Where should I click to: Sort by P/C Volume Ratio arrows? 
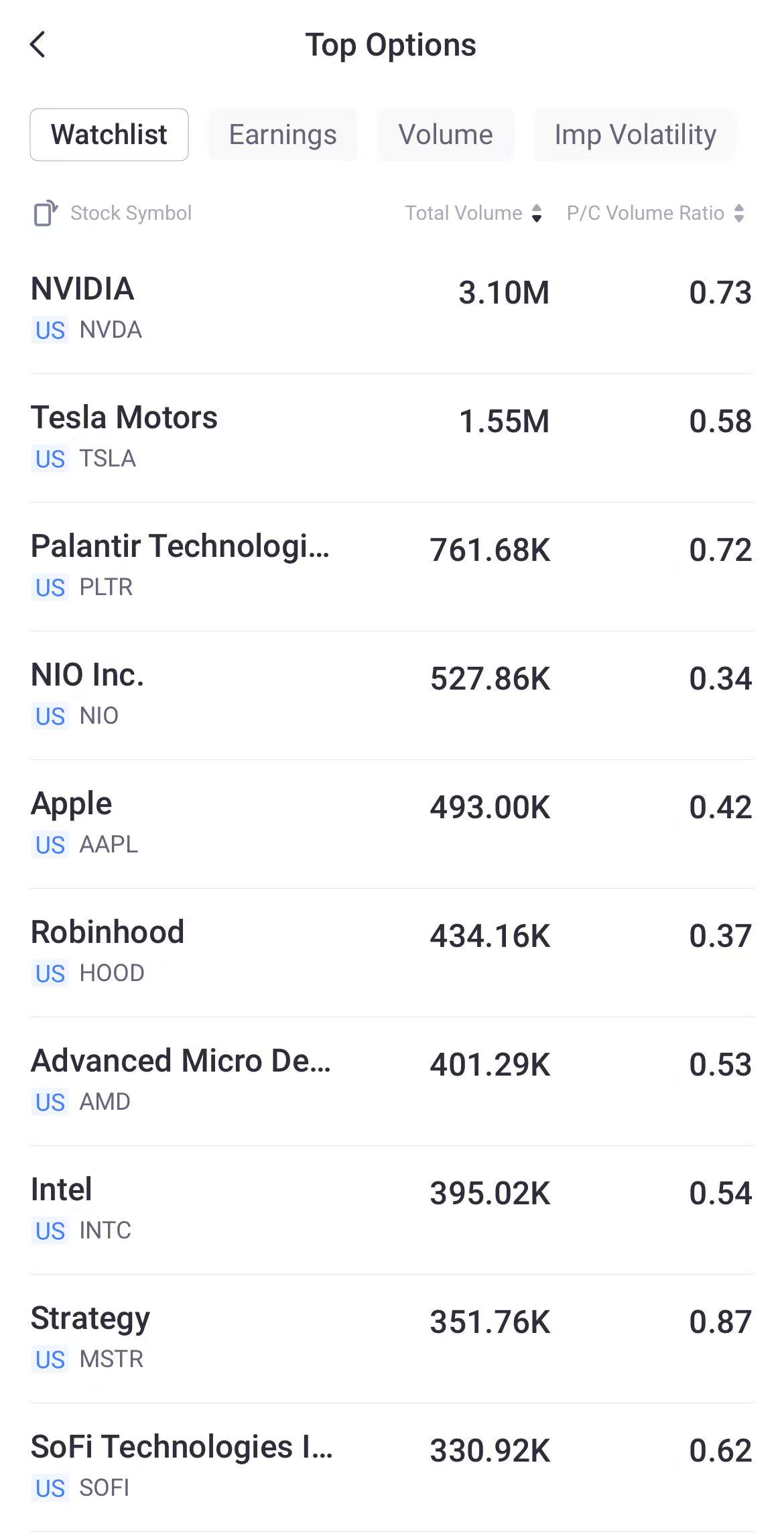pyautogui.click(x=738, y=214)
